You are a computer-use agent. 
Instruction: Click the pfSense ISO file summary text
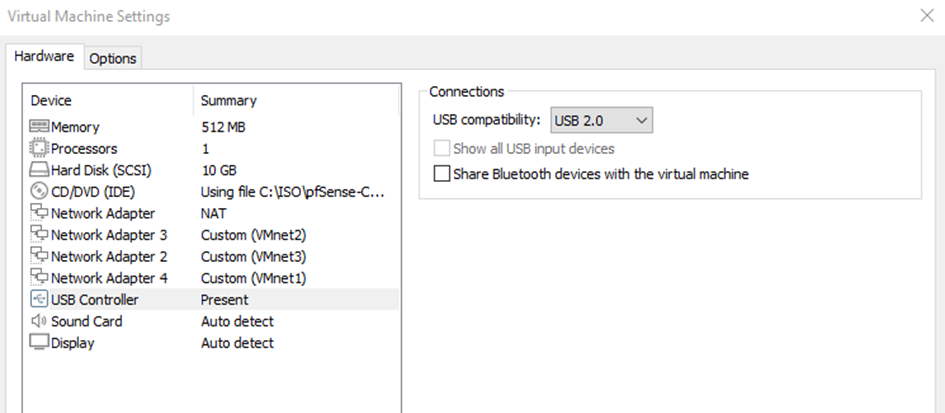(x=292, y=192)
